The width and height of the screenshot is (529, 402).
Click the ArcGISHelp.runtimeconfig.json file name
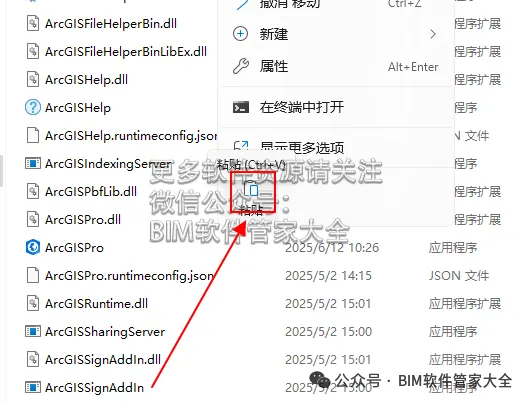131,136
